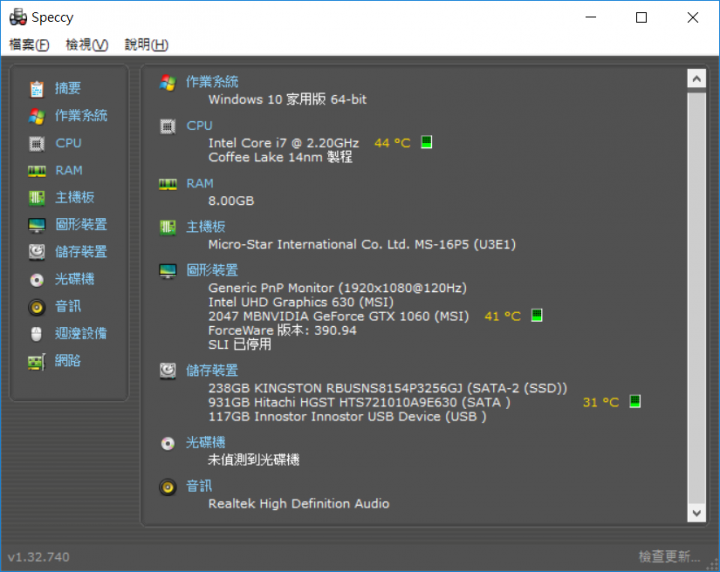Click the Windows flag icon beside 作業系統 heading
The height and width of the screenshot is (572, 720).
[x=168, y=83]
